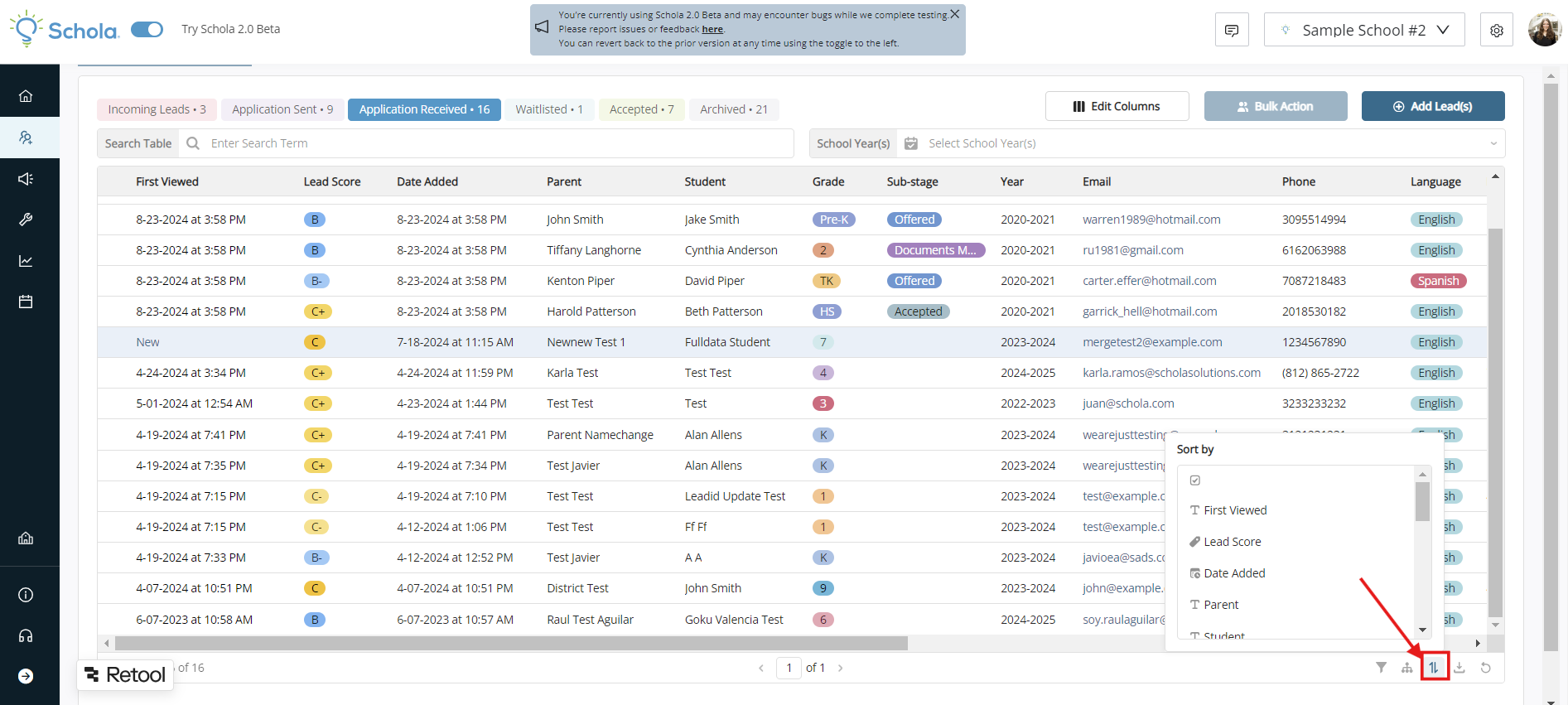Sort by Parent option
The image size is (1568, 705).
(x=1296, y=605)
